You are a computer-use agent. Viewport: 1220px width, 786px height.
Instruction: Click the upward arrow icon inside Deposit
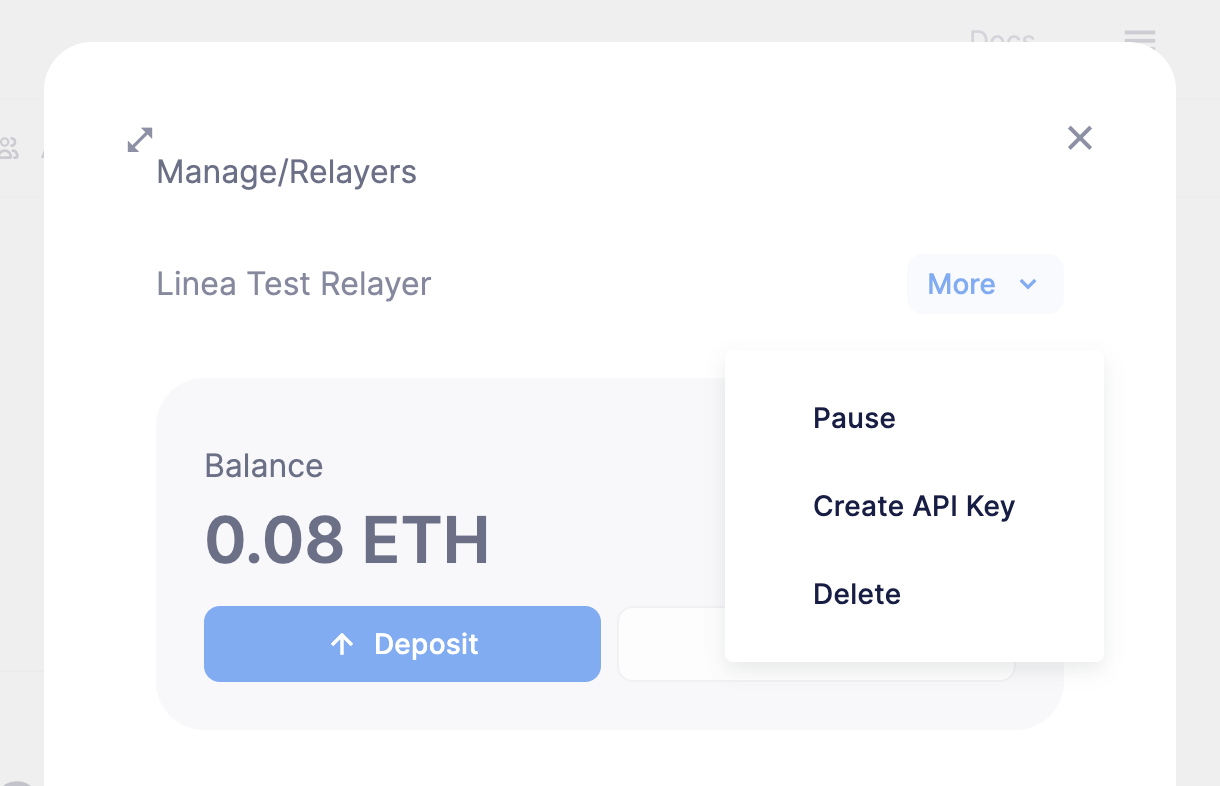(x=343, y=644)
